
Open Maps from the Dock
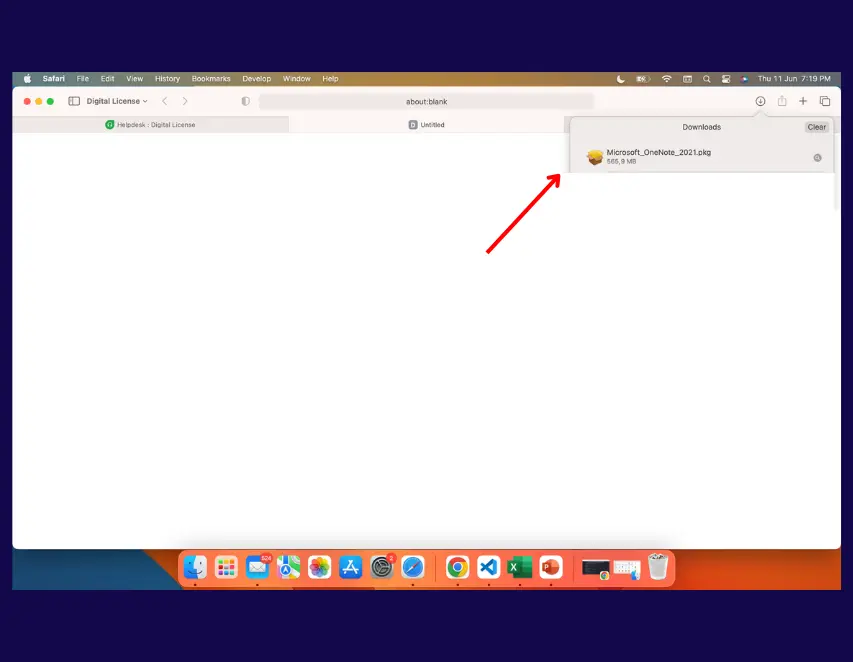click(288, 568)
